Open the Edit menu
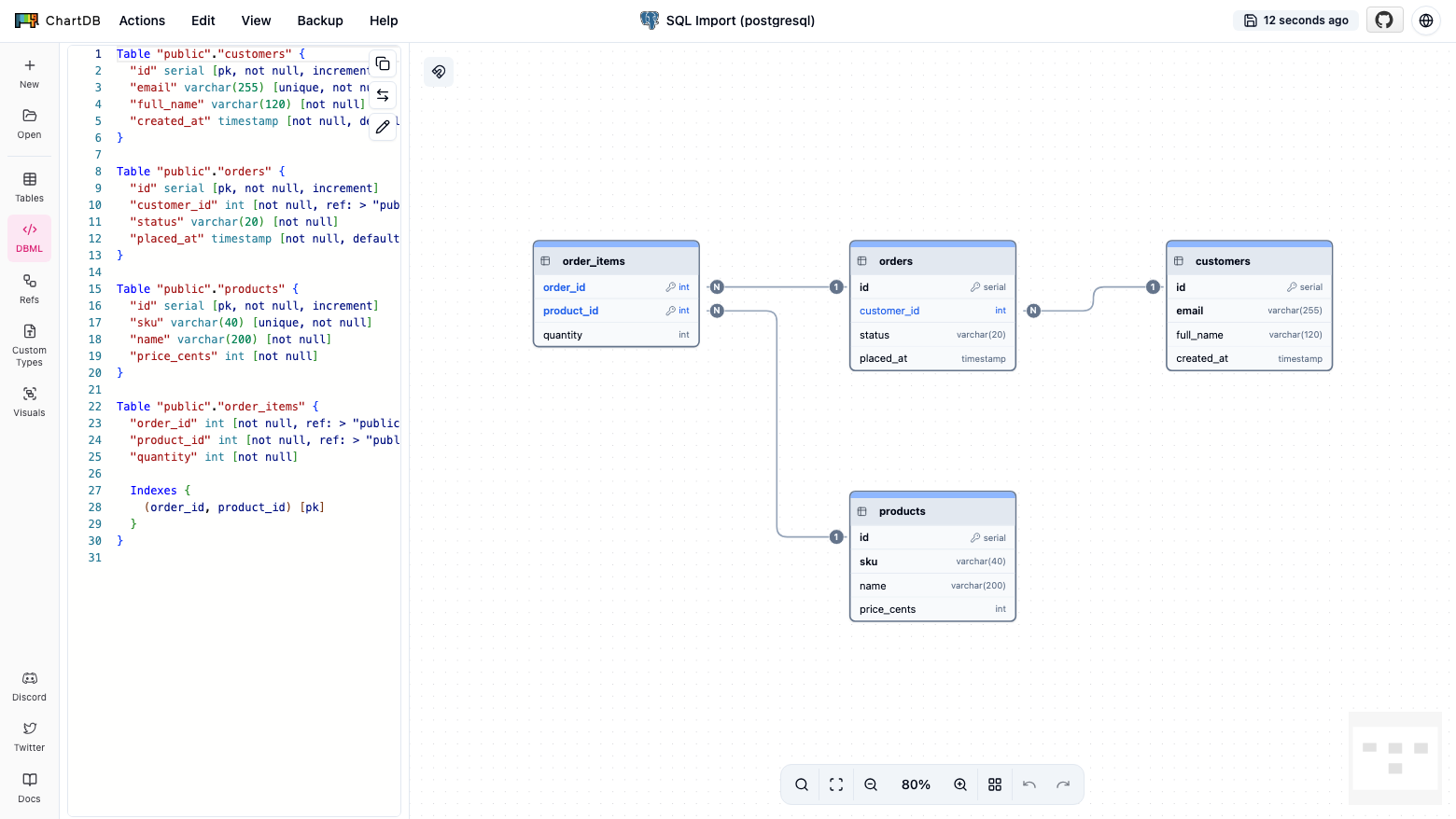1456x819 pixels. coord(203,21)
